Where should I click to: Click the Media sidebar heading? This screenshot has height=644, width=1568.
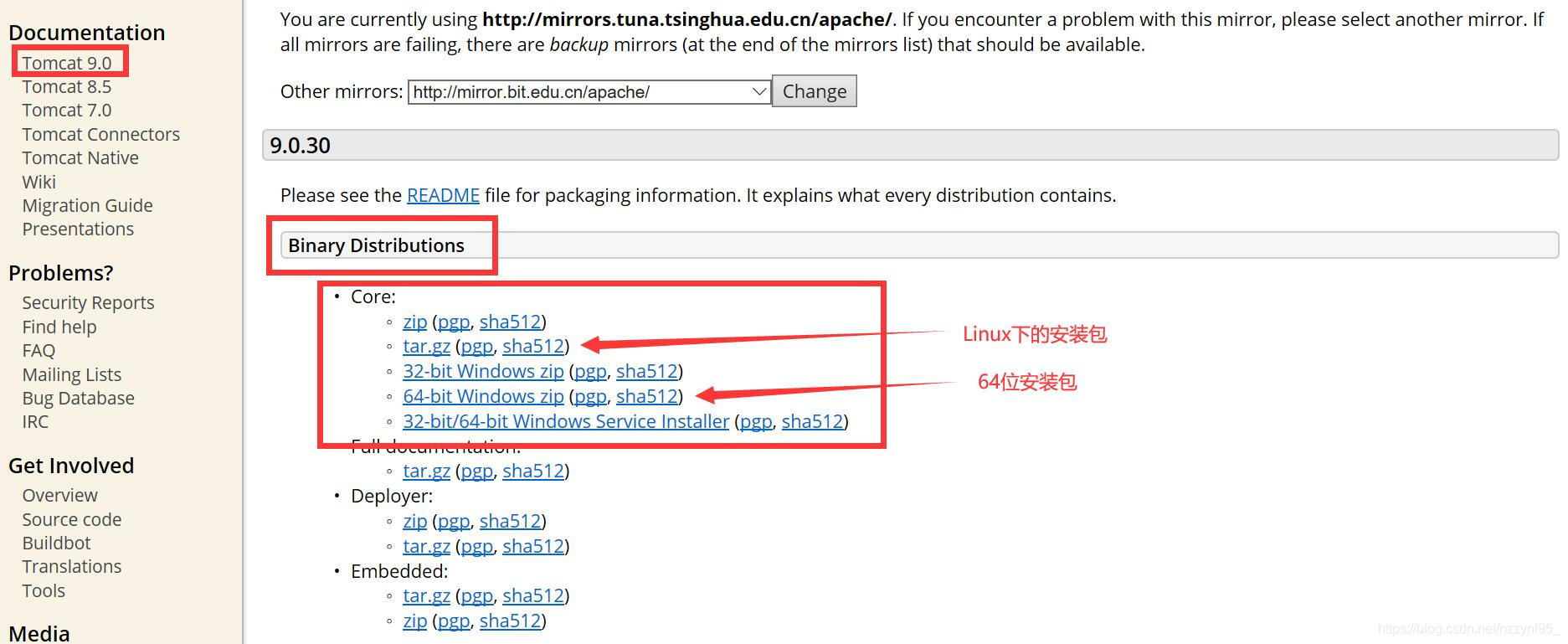(x=39, y=633)
